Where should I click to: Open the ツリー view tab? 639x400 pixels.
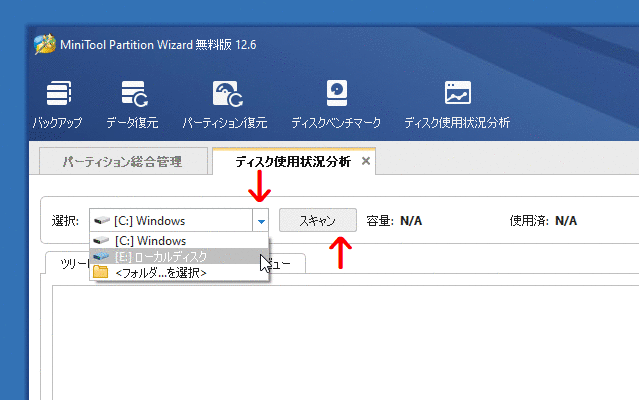tap(68, 263)
